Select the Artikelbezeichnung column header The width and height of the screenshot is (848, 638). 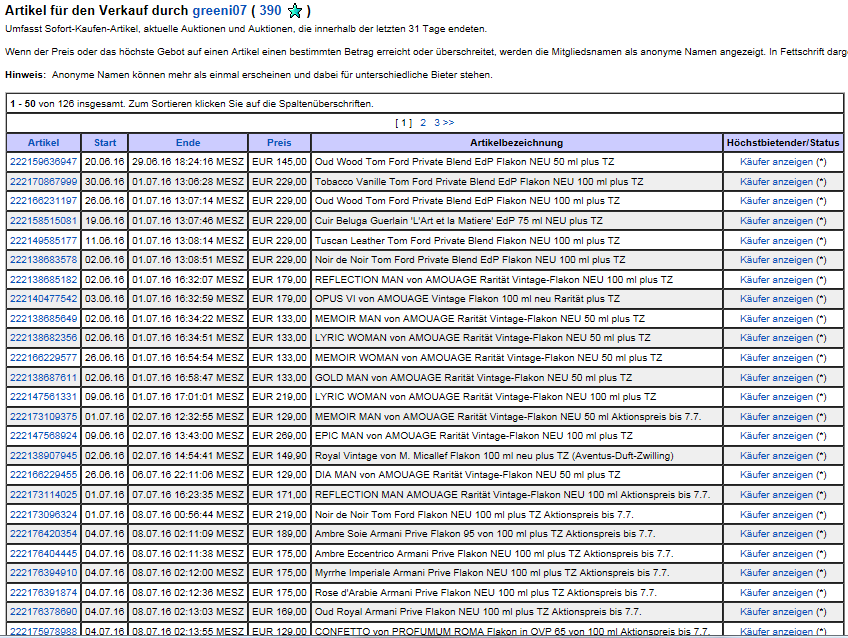(x=516, y=143)
